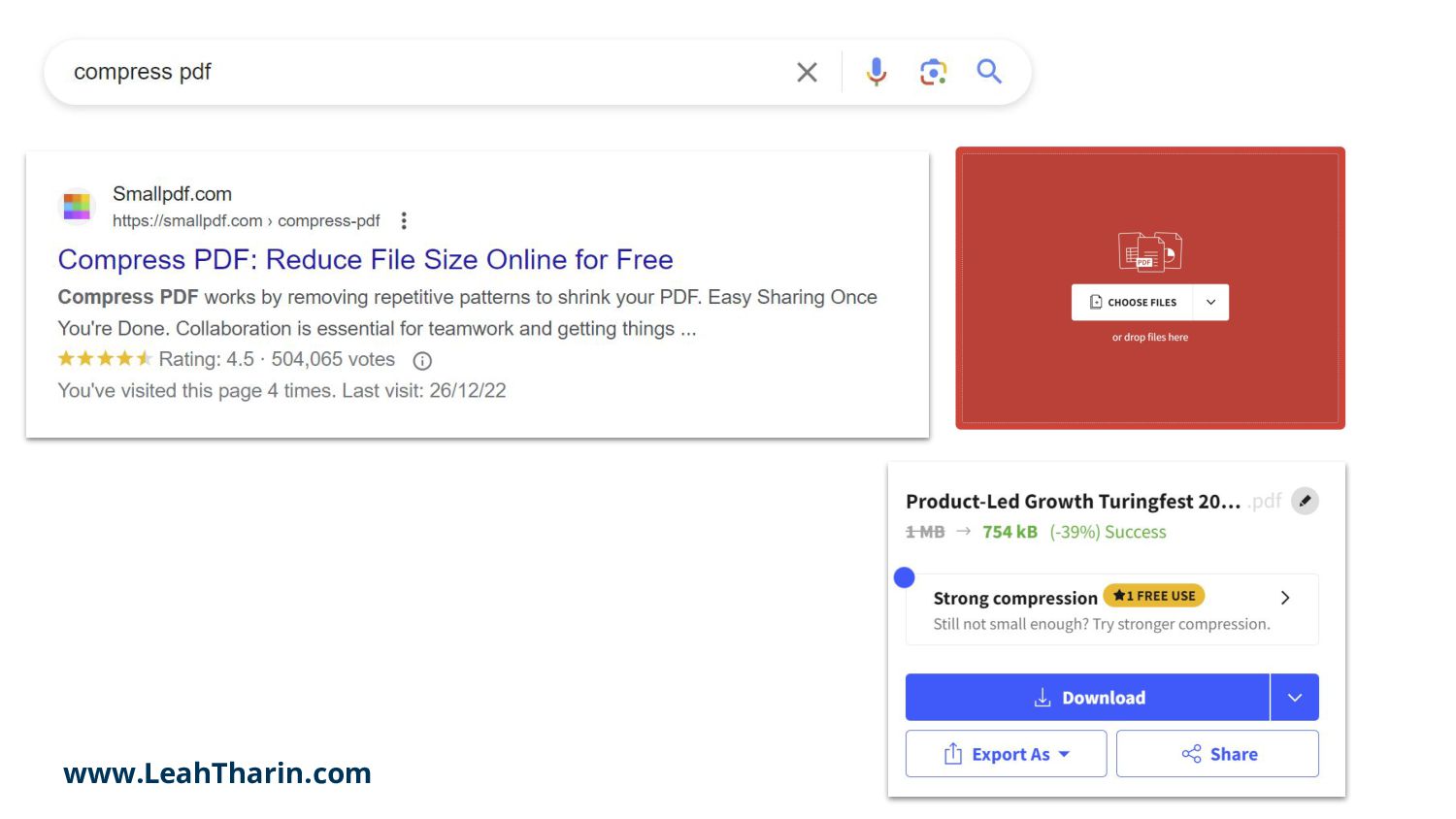This screenshot has width=1456, height=819.
Task: Open the three-dot menu beside the Smallpdf URL
Action: click(404, 220)
